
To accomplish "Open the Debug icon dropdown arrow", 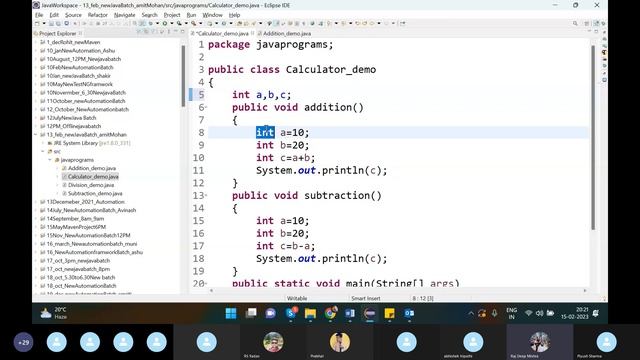I will click(157, 24).
